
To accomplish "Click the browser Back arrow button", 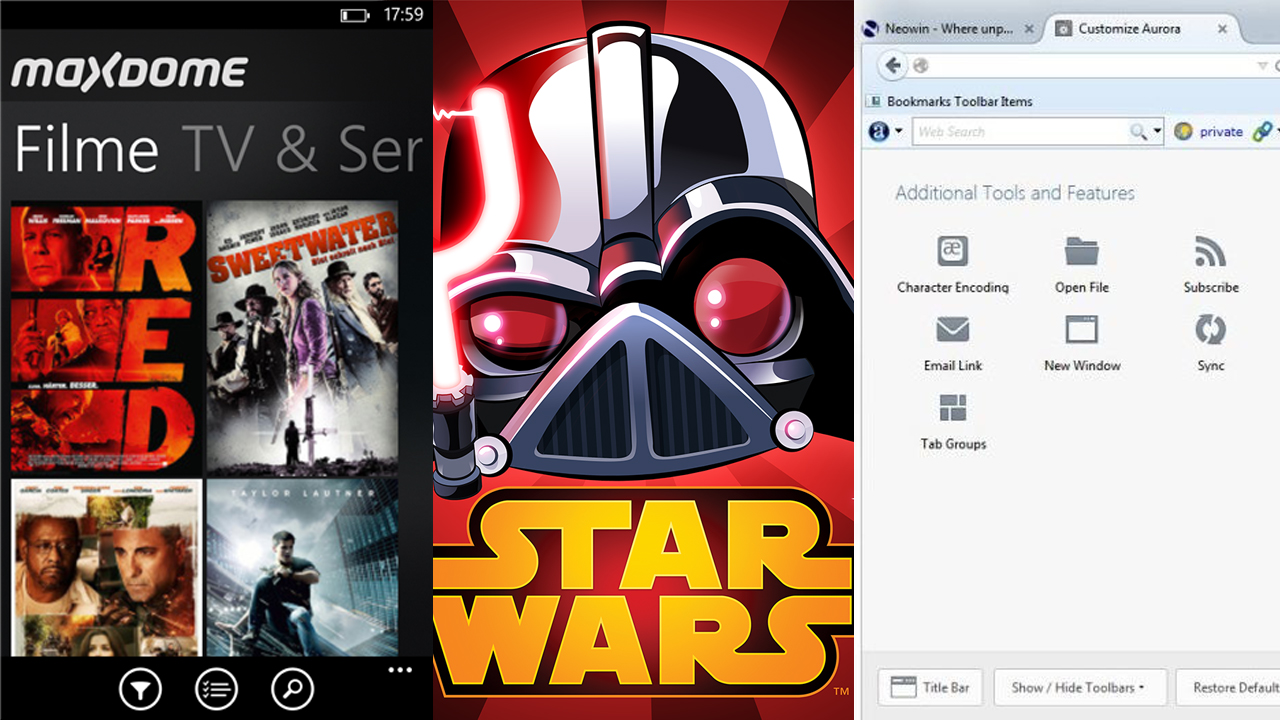I will coord(892,65).
